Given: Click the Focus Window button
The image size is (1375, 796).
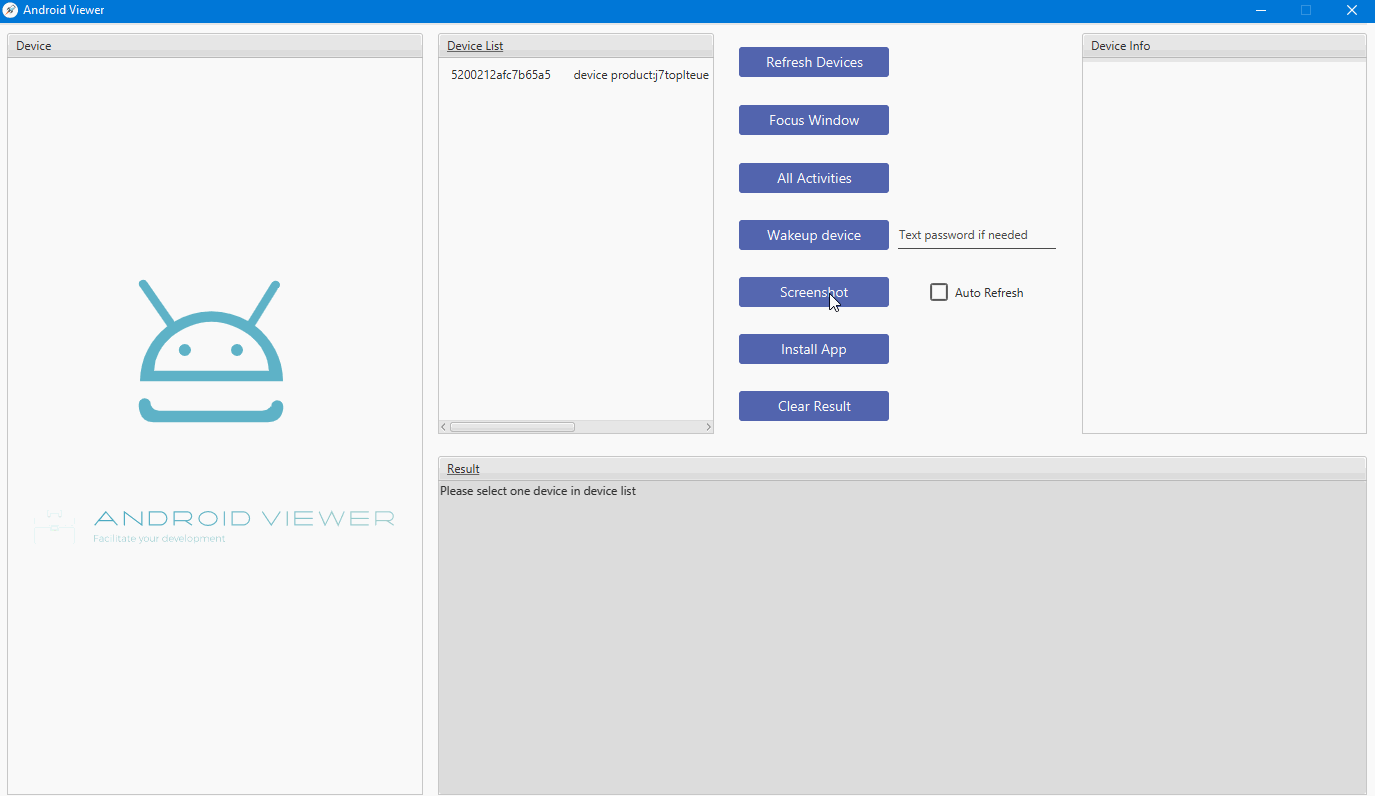Looking at the screenshot, I should [x=813, y=120].
